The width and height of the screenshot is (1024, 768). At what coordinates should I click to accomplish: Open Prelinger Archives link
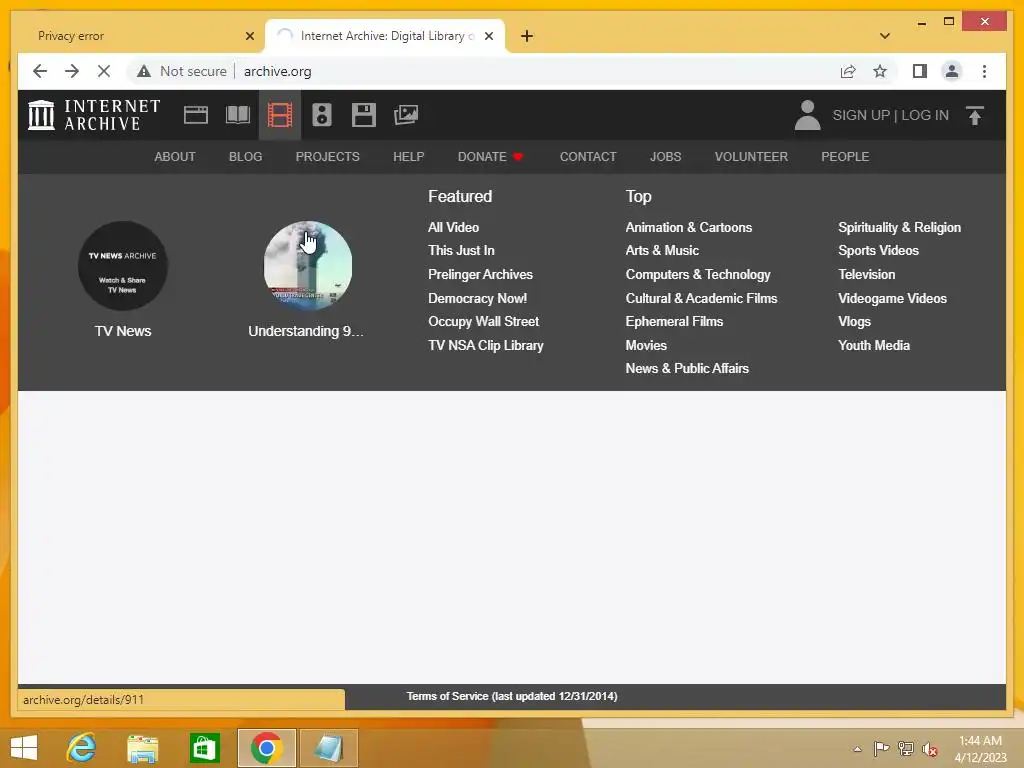(480, 274)
